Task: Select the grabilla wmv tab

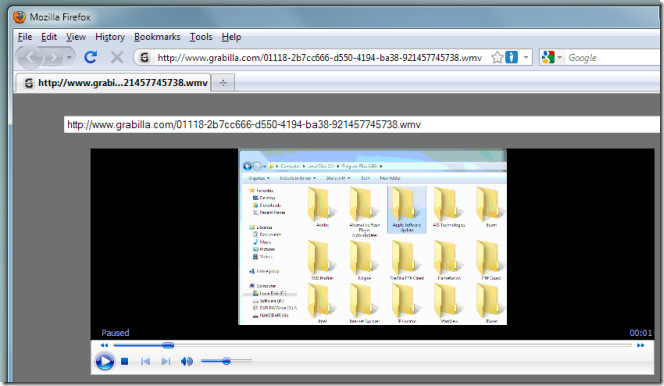Action: pos(113,83)
